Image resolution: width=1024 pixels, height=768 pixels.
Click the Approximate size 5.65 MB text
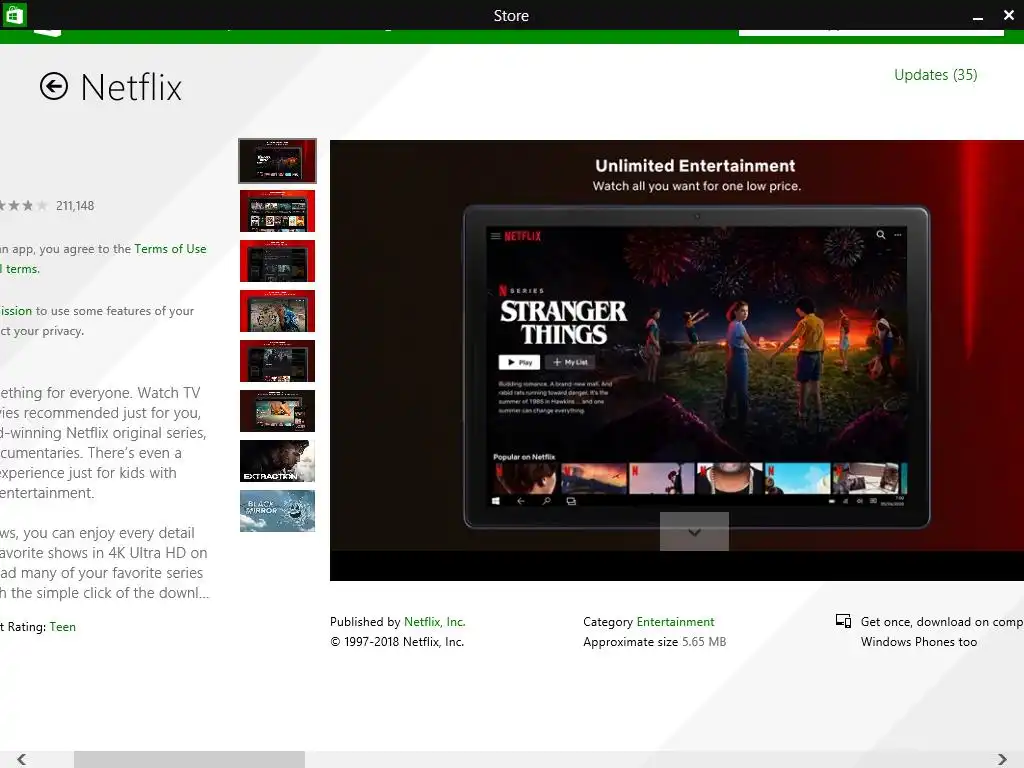point(654,642)
